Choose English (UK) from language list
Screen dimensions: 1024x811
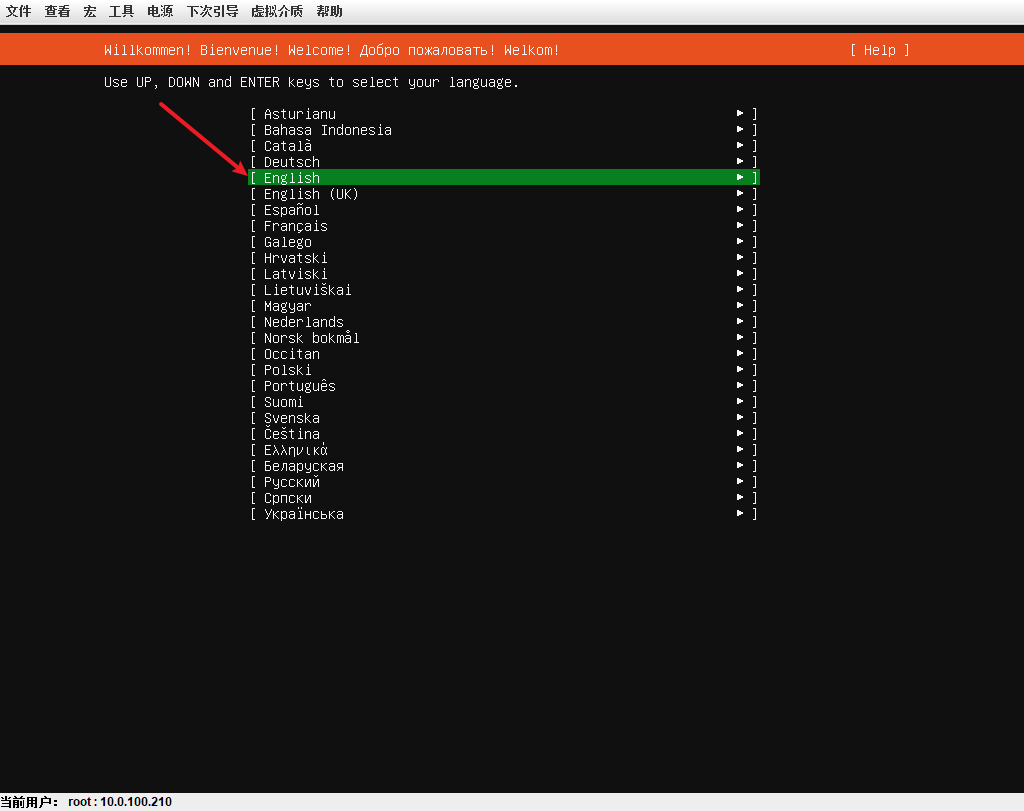[504, 194]
